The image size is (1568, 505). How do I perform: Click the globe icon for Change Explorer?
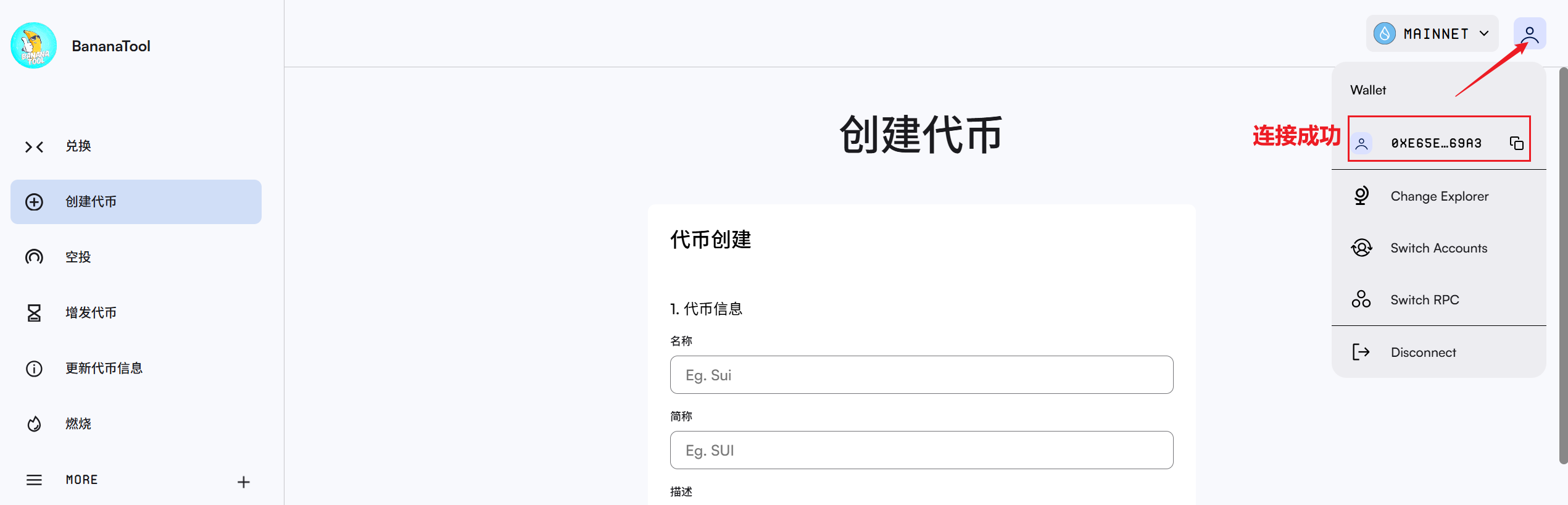coord(1361,196)
